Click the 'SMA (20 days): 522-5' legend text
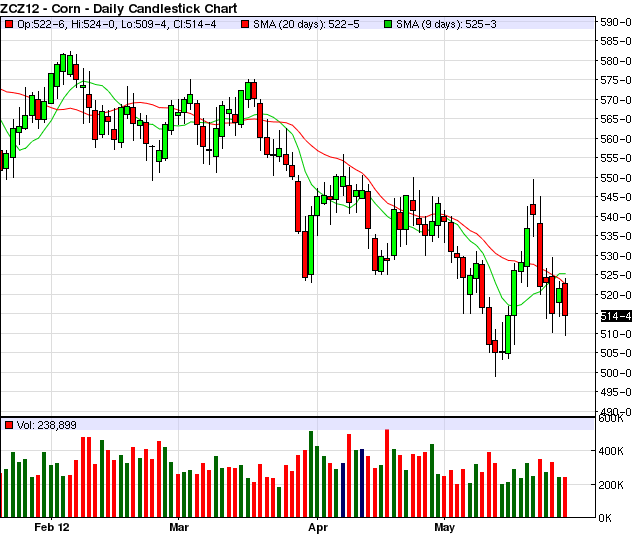Viewport: 640px width, 536px height. [306, 24]
